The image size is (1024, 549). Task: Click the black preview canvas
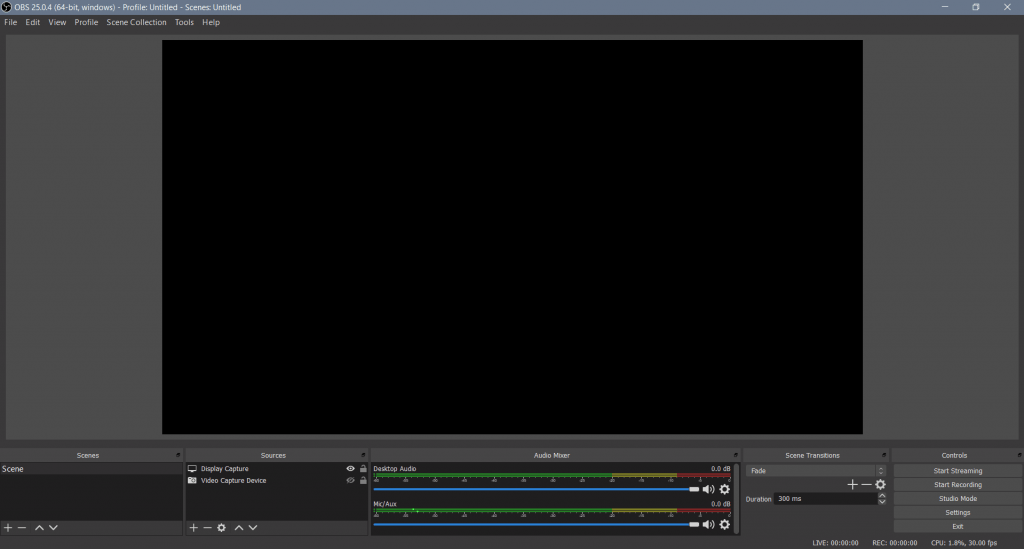click(x=512, y=237)
